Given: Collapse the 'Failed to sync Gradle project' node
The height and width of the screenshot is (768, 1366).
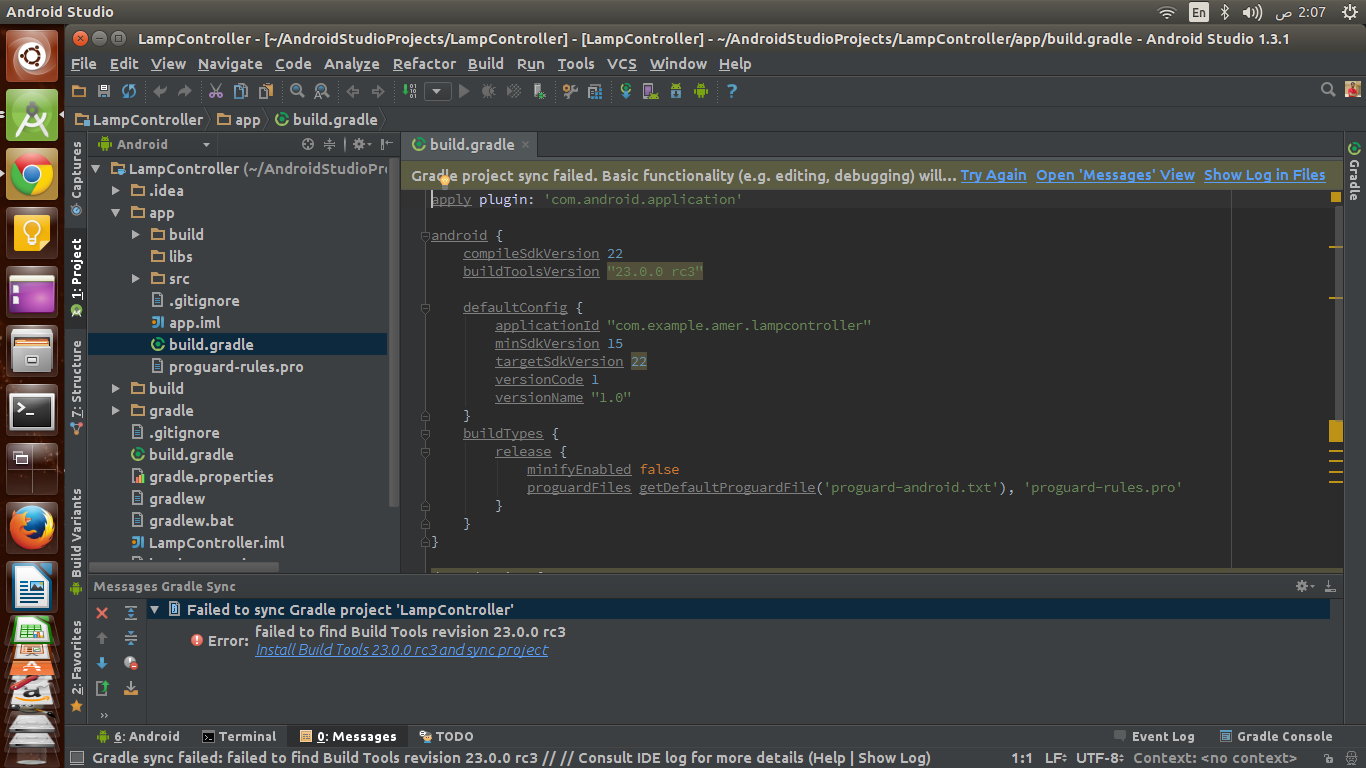Looking at the screenshot, I should pos(155,609).
